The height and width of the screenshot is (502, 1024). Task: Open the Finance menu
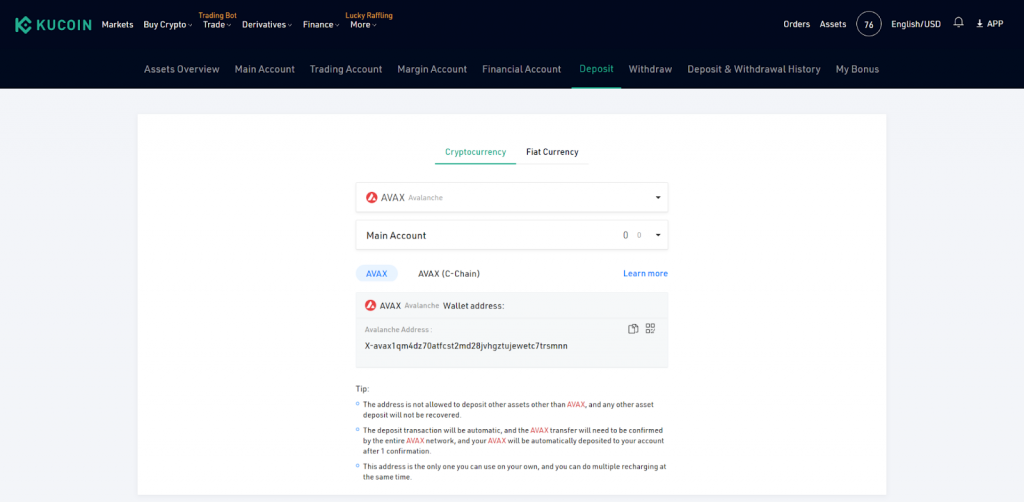(x=321, y=25)
